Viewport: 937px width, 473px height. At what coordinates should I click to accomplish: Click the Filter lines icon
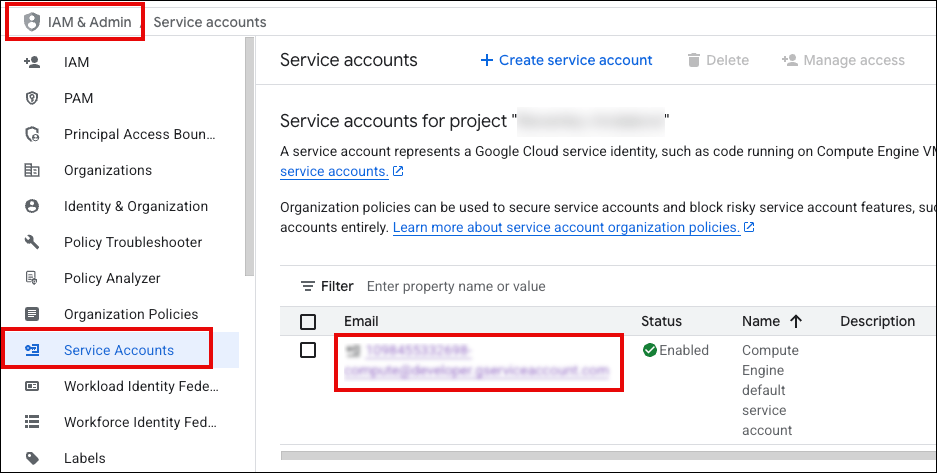(x=308, y=287)
